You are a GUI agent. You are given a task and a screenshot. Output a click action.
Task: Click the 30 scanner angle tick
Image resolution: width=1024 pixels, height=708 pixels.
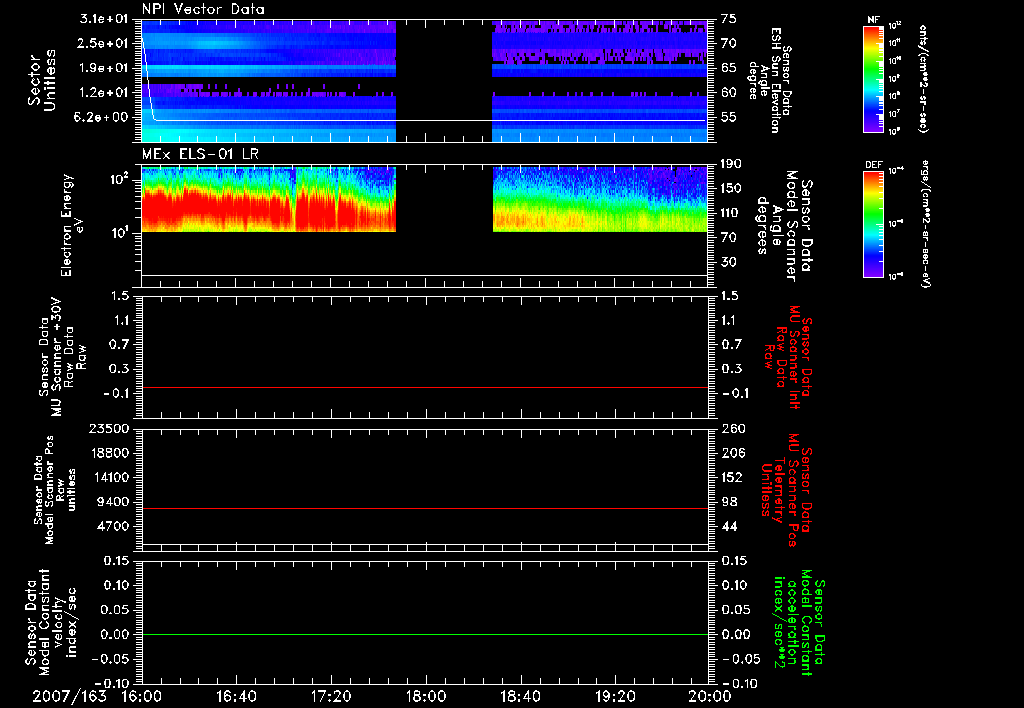point(728,262)
